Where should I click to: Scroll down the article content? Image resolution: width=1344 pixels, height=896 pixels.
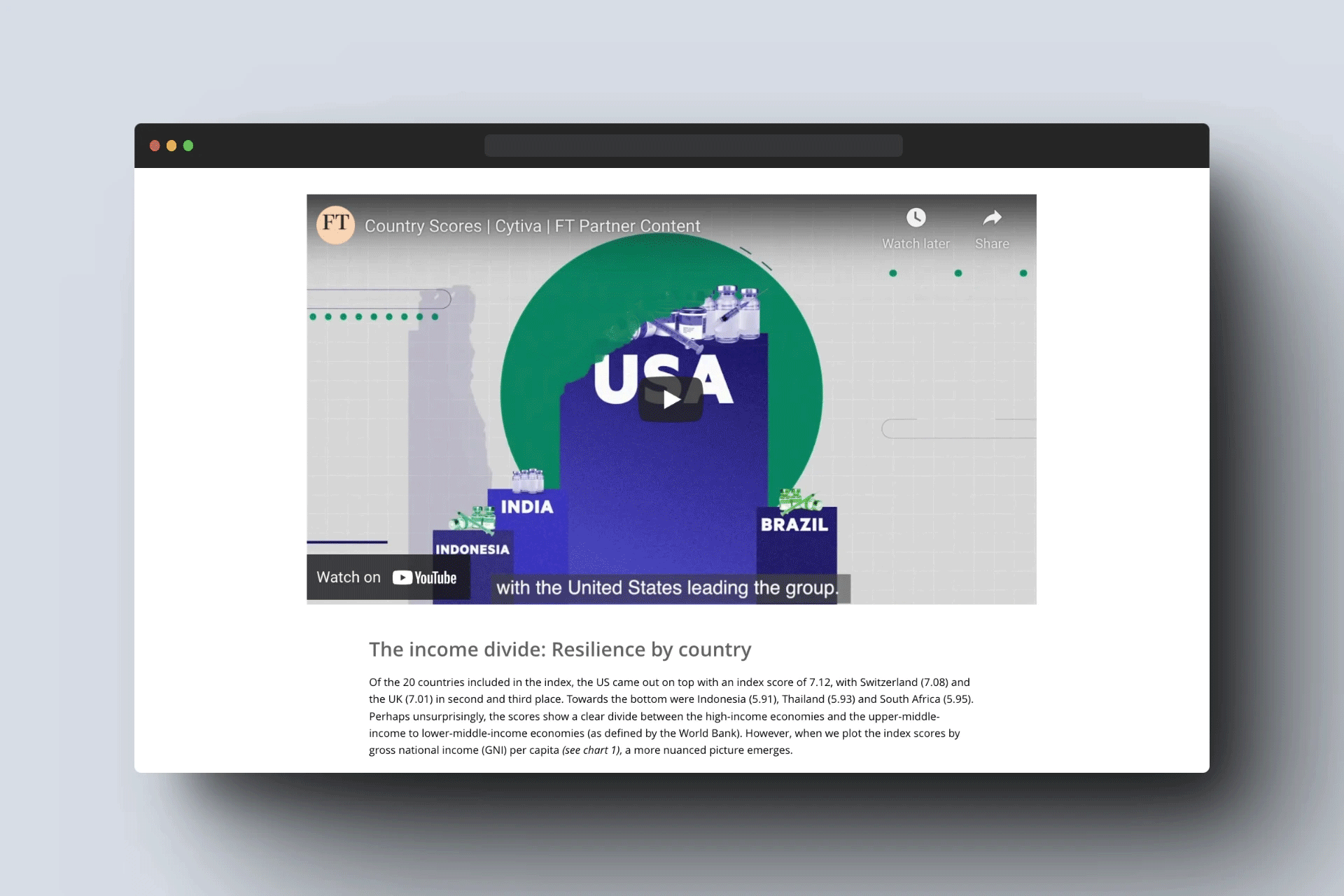(x=671, y=716)
